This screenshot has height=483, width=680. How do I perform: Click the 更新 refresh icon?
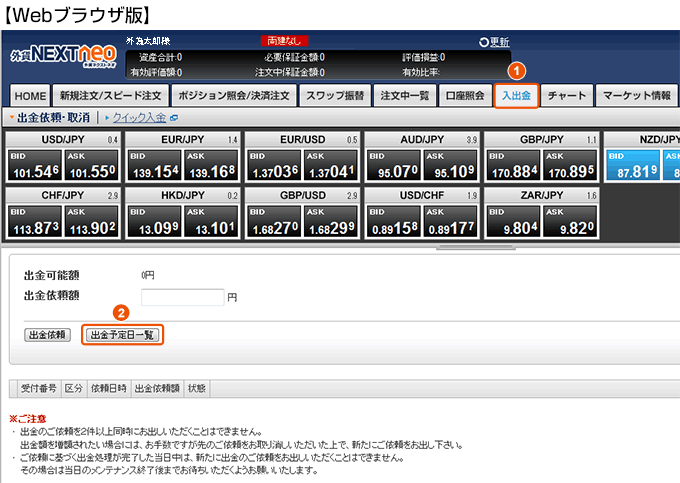tap(484, 41)
